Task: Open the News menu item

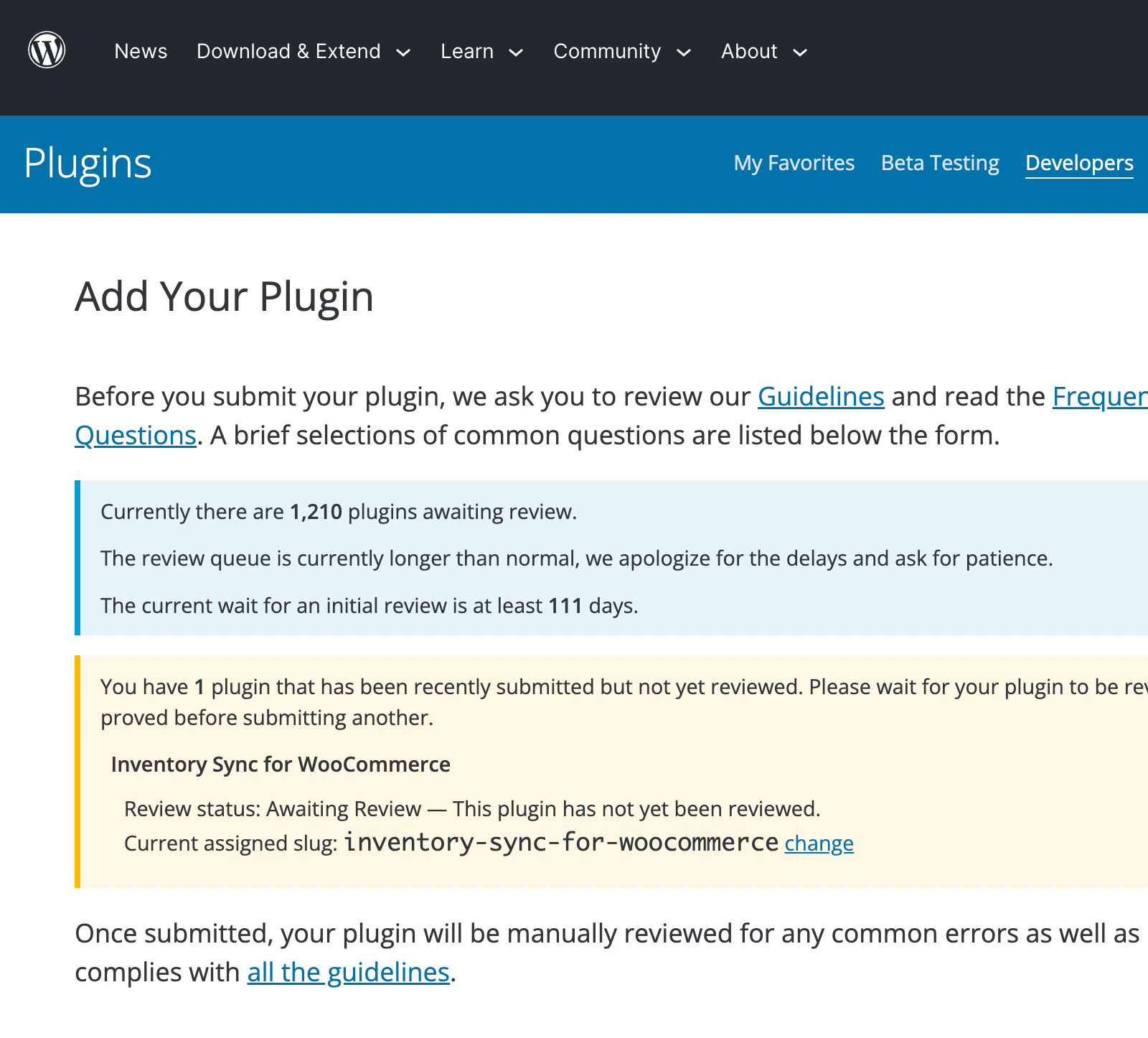Action: [141, 52]
